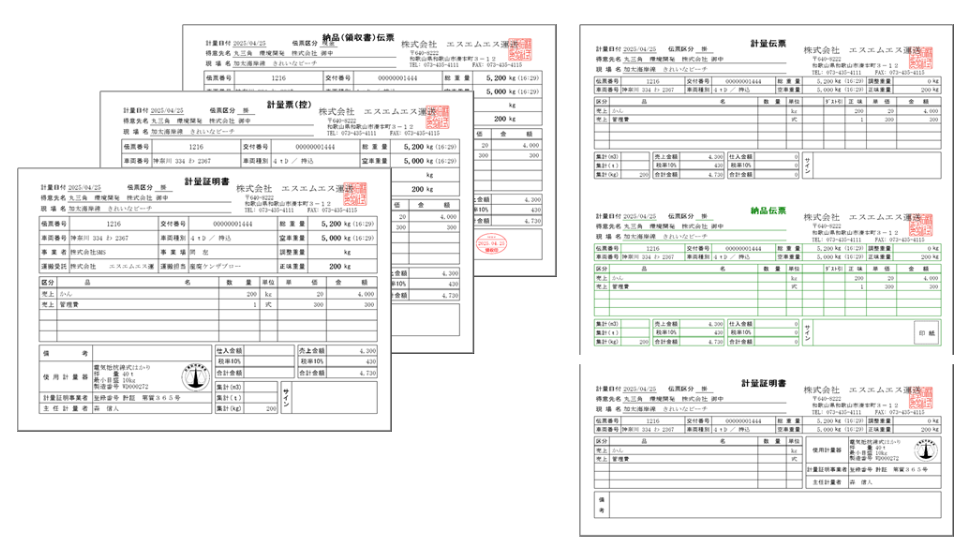Viewport: 970px width, 540px height.
Task: Click green 納品伝票 title
Action: 768,210
